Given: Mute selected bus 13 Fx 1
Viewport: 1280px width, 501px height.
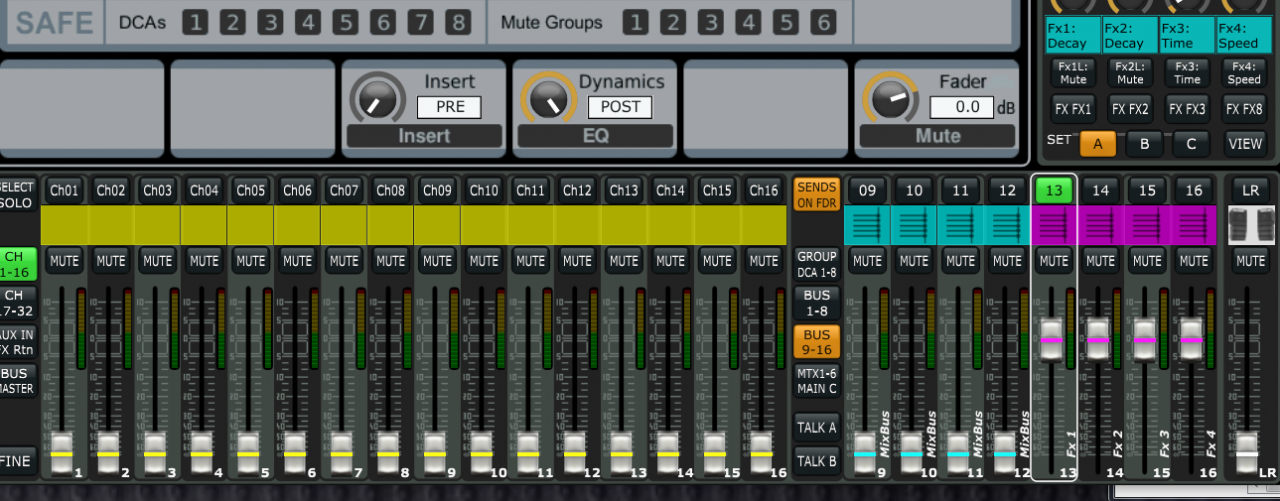Looking at the screenshot, I should 1054,261.
